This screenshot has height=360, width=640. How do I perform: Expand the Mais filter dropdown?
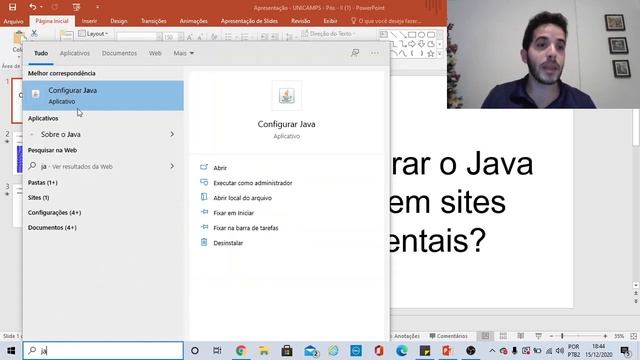(x=183, y=53)
